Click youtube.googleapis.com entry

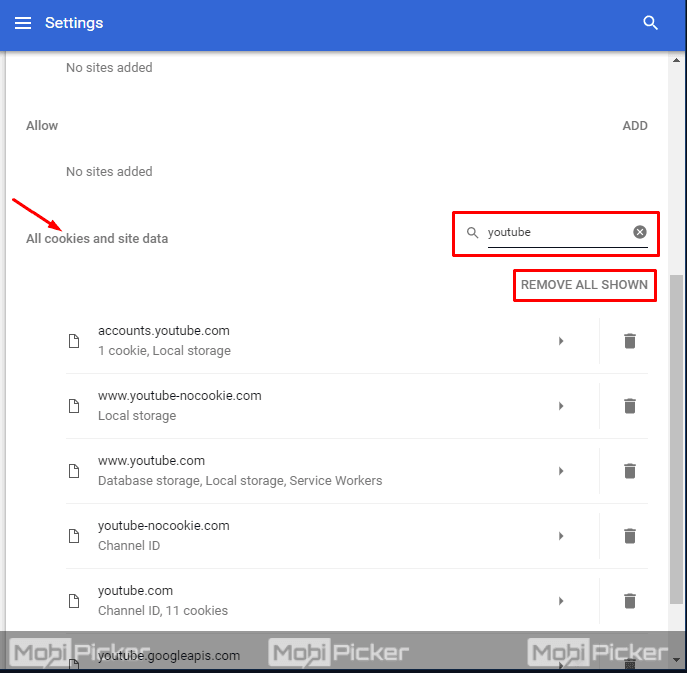click(x=169, y=656)
